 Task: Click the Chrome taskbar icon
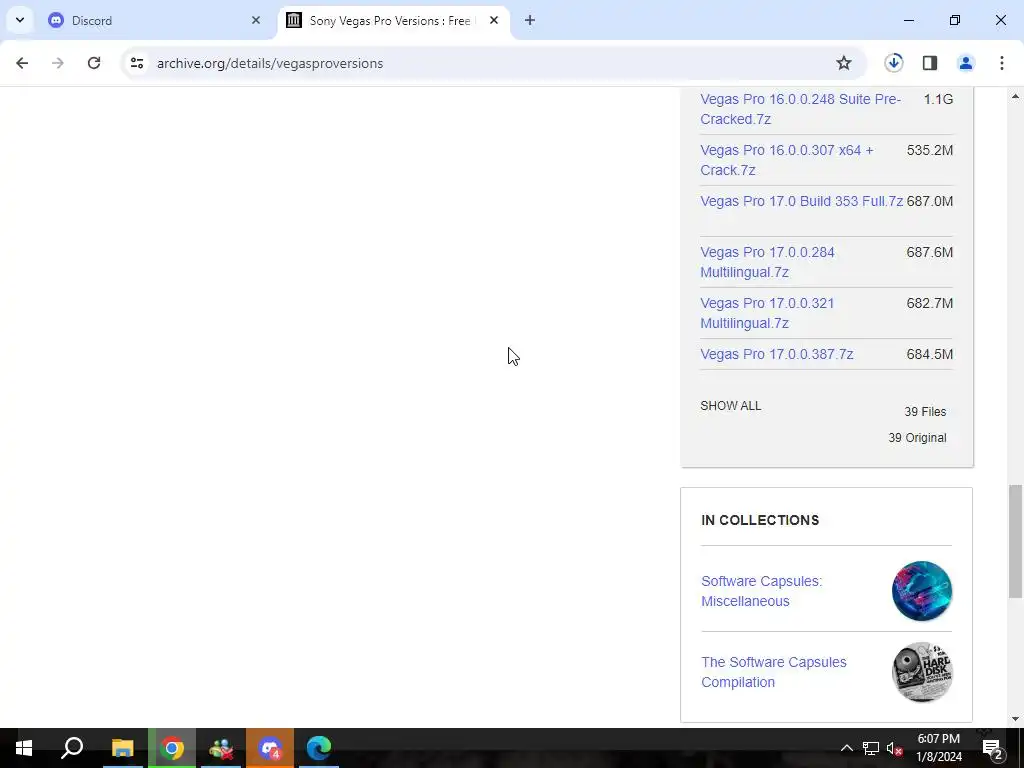[x=172, y=748]
